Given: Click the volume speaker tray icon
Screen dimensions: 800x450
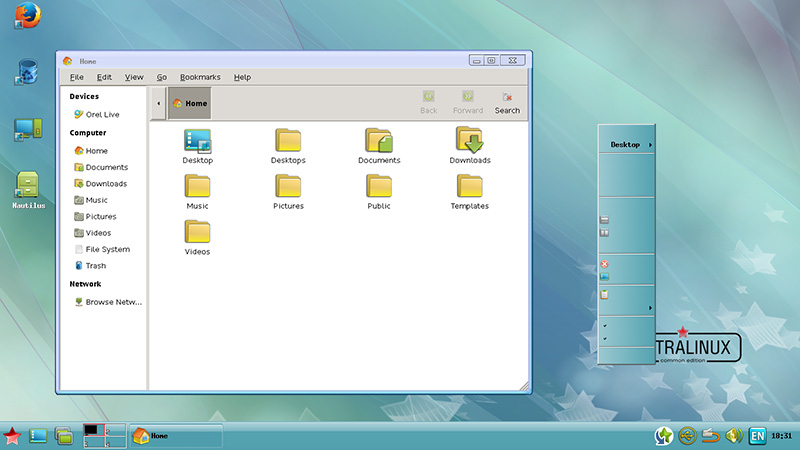Looking at the screenshot, I should click(x=736, y=435).
